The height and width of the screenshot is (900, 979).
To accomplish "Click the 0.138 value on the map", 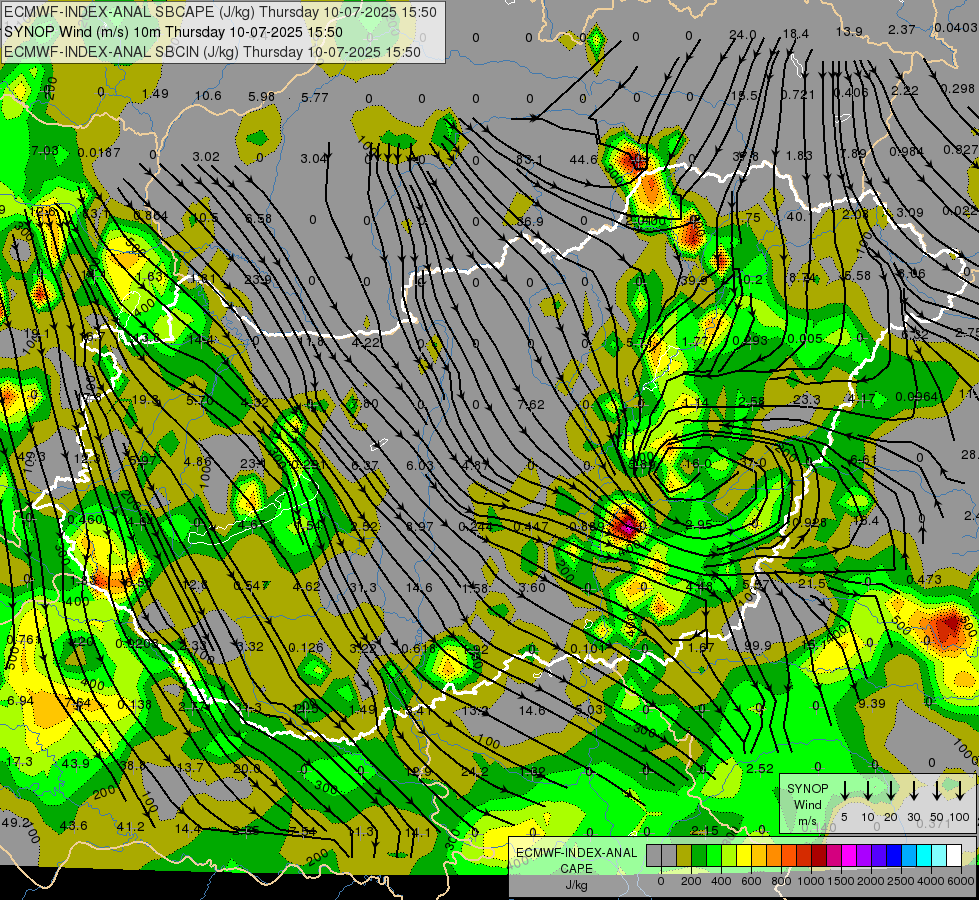I will click(134, 705).
